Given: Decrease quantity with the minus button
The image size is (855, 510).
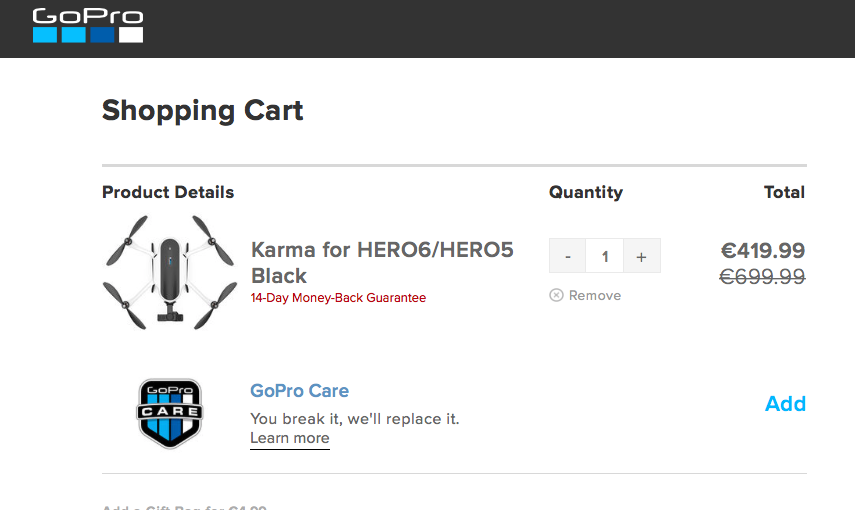Looking at the screenshot, I should pos(567,255).
